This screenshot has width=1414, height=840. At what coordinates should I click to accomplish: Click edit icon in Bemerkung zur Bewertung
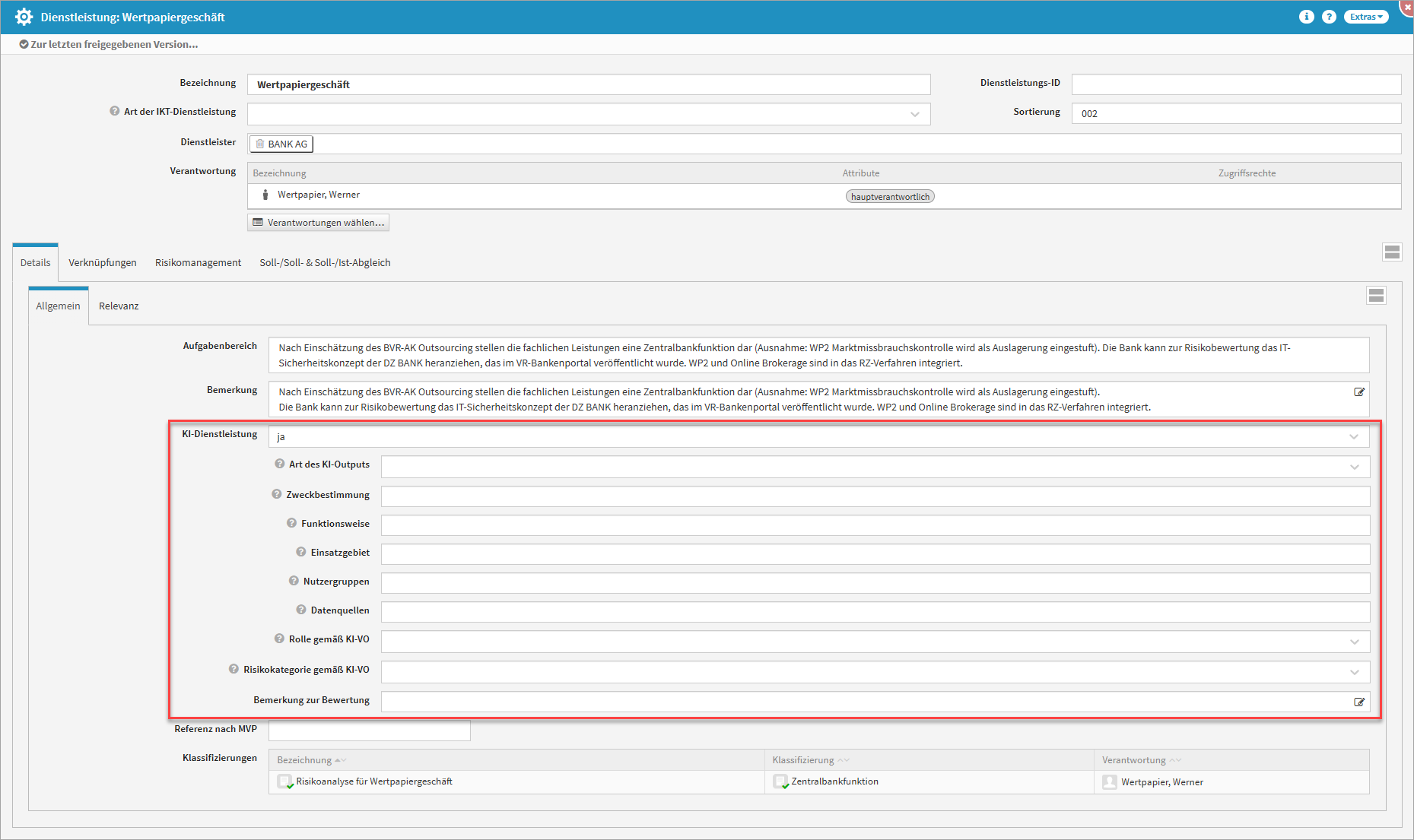1359,702
